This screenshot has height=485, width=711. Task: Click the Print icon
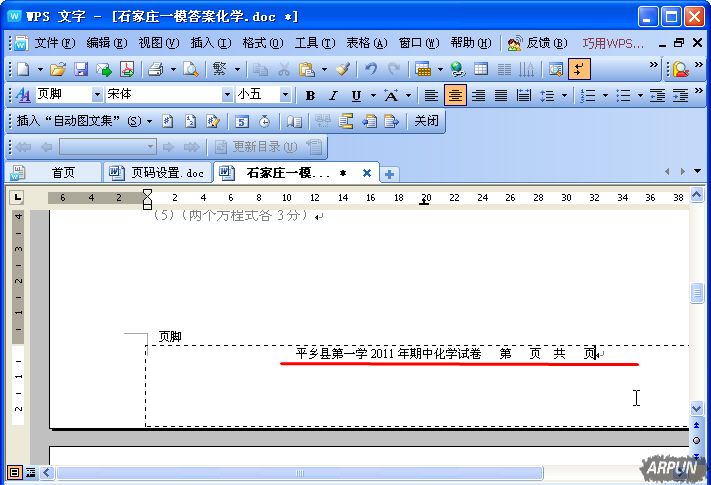pyautogui.click(x=155, y=69)
